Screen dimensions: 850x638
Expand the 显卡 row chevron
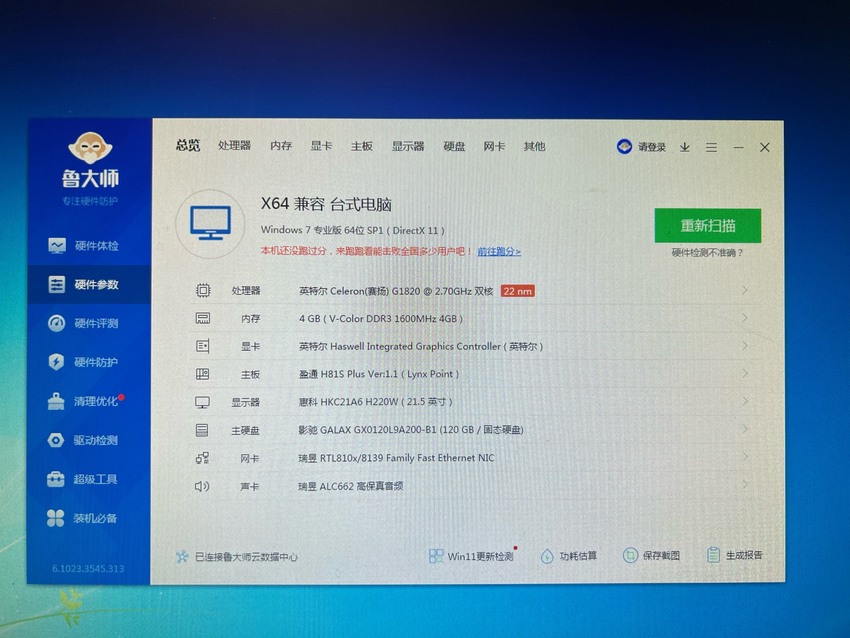pos(745,345)
